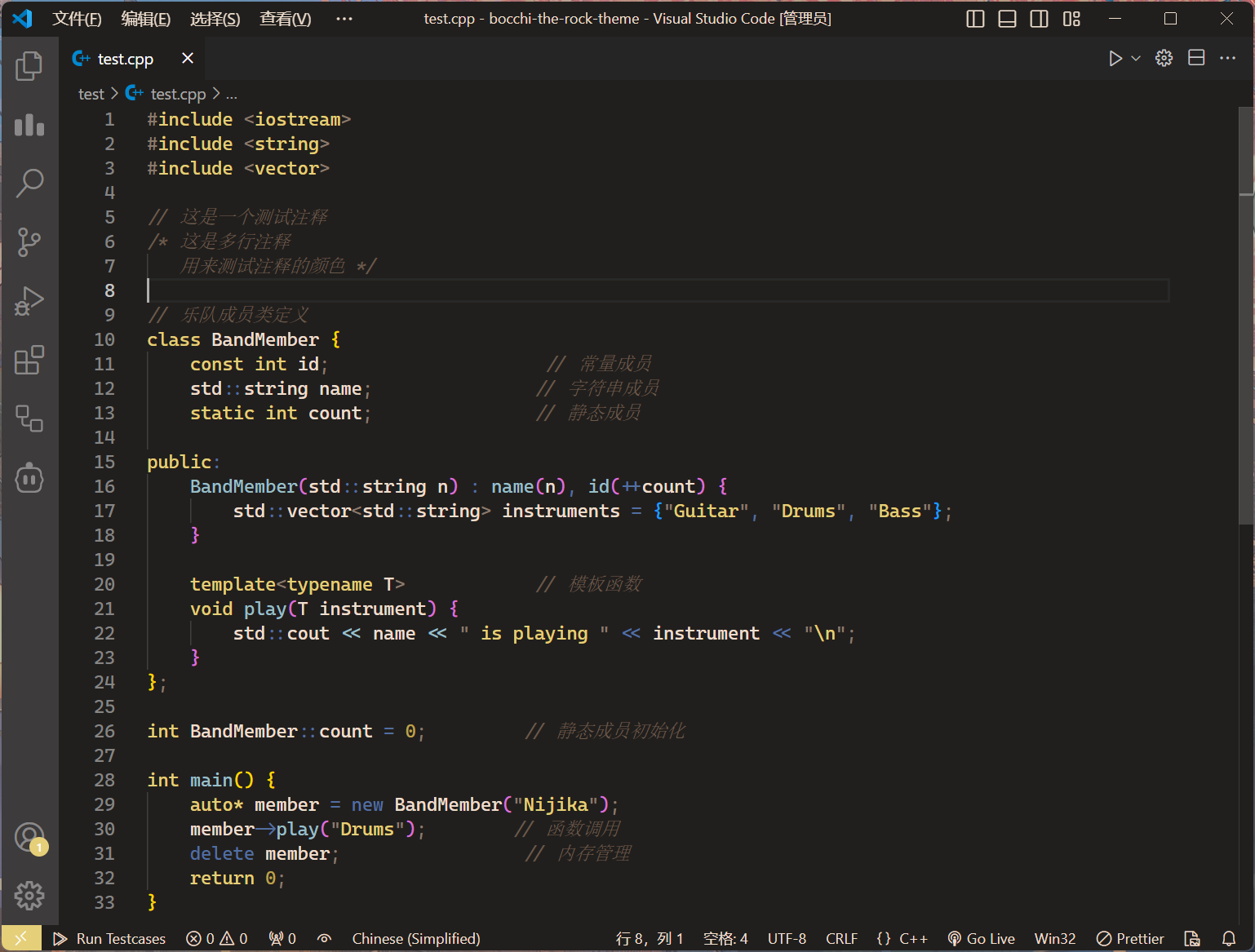This screenshot has height=952, width=1255.
Task: Change the UTF-8 encoding
Action: pyautogui.click(x=787, y=939)
